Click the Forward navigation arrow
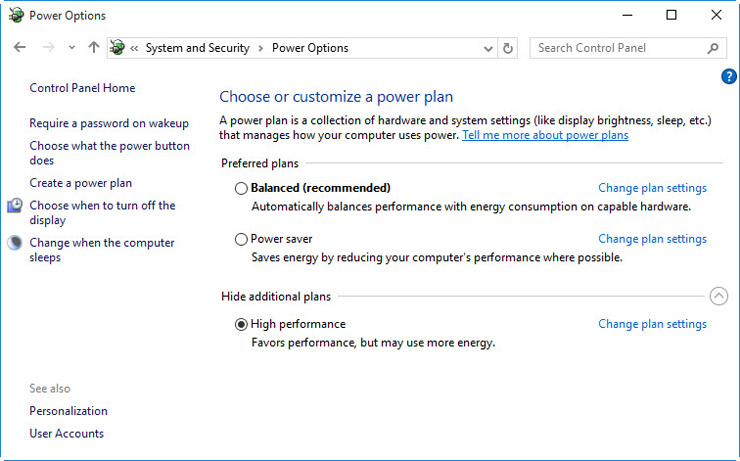This screenshot has width=740, height=461. click(x=48, y=47)
